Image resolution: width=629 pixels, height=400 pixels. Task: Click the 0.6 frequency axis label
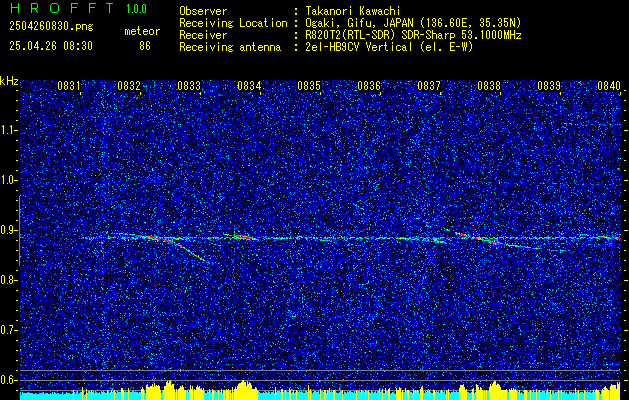(8, 380)
